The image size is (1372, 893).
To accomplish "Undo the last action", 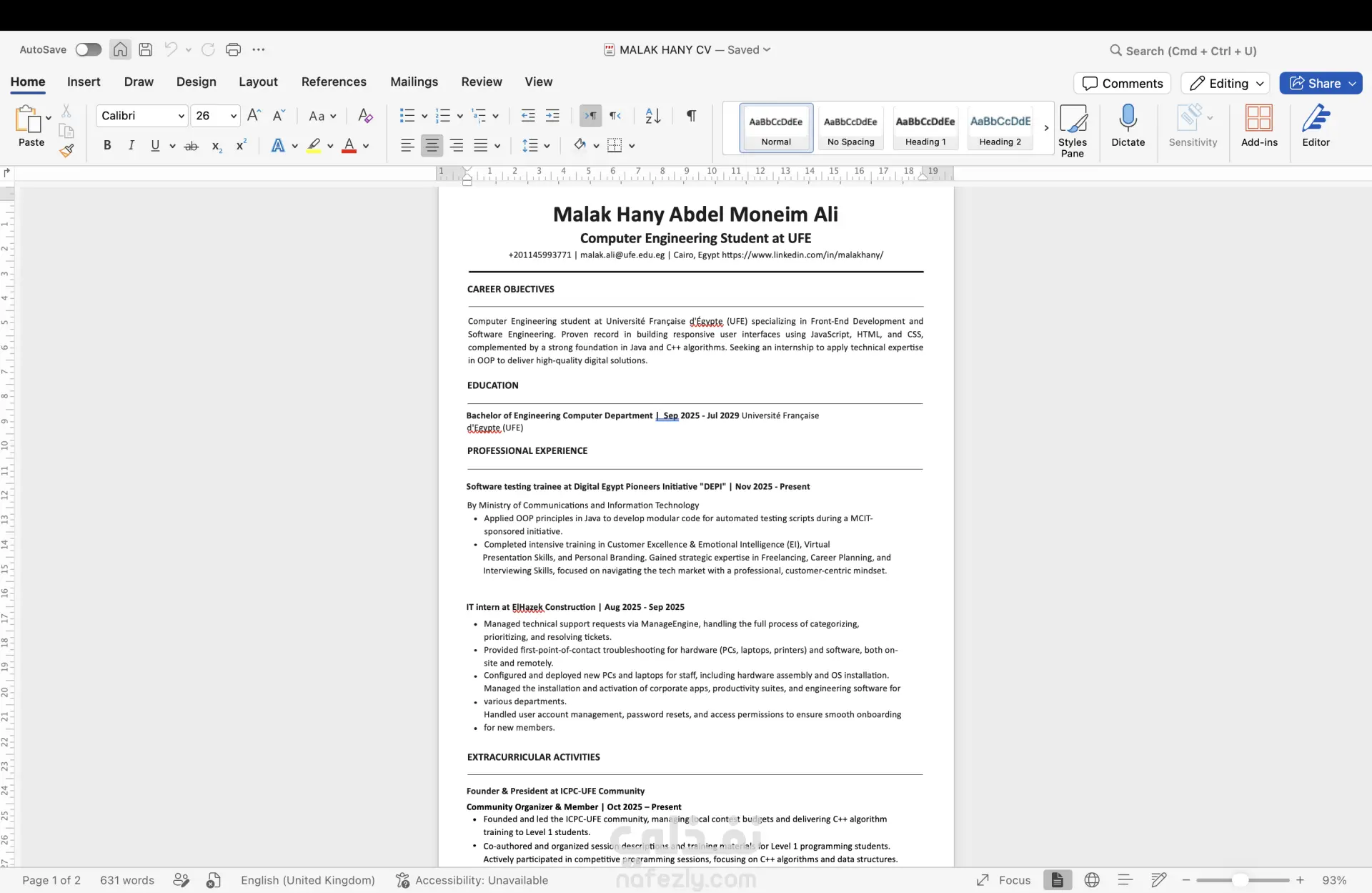I will tap(171, 49).
